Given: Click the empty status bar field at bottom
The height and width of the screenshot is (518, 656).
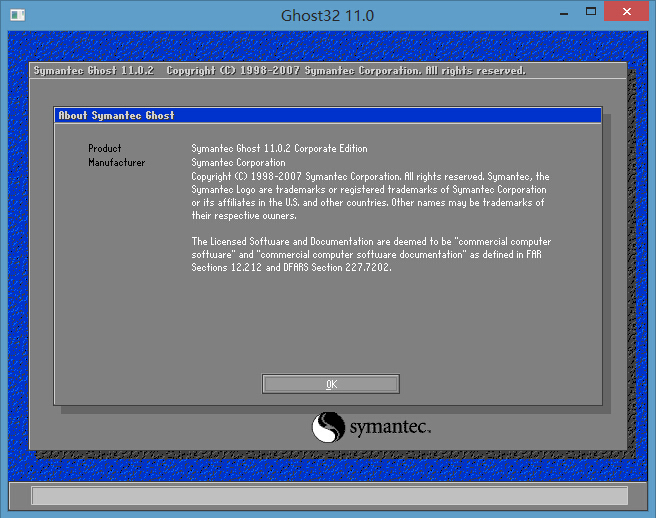Looking at the screenshot, I should (330, 496).
